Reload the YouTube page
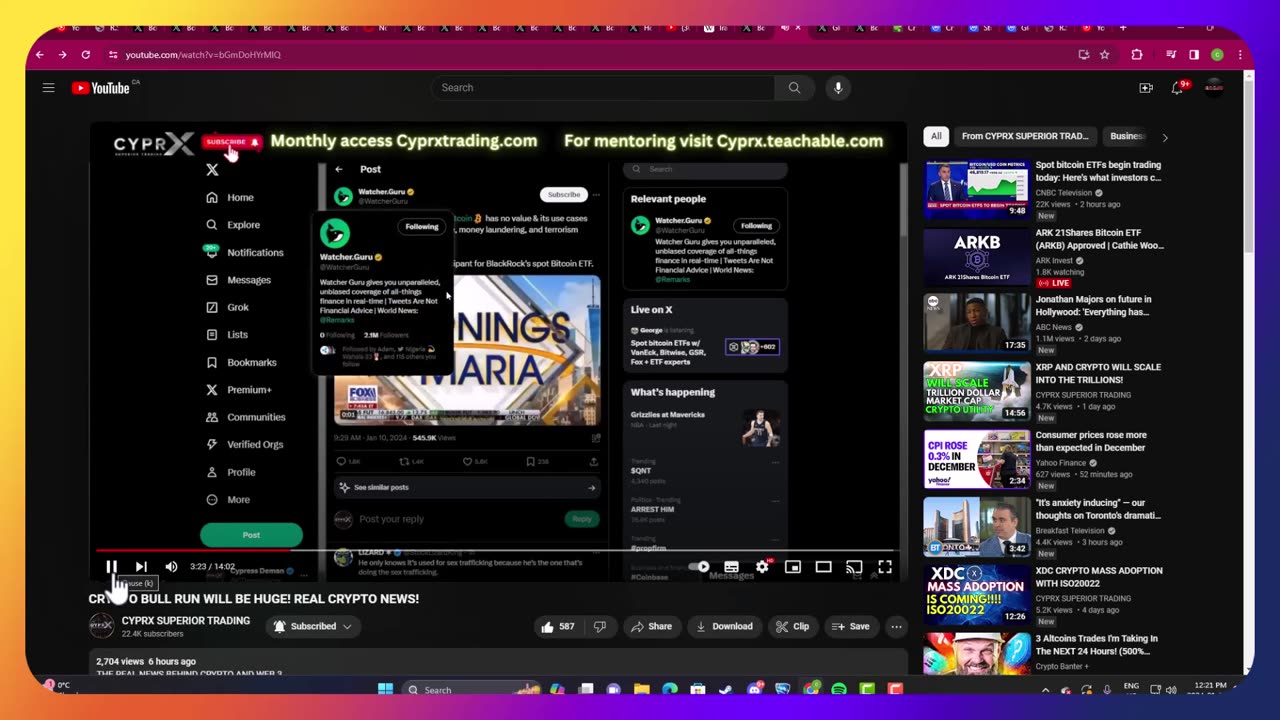Screen dimensions: 1280x720 pyautogui.click(x=86, y=55)
